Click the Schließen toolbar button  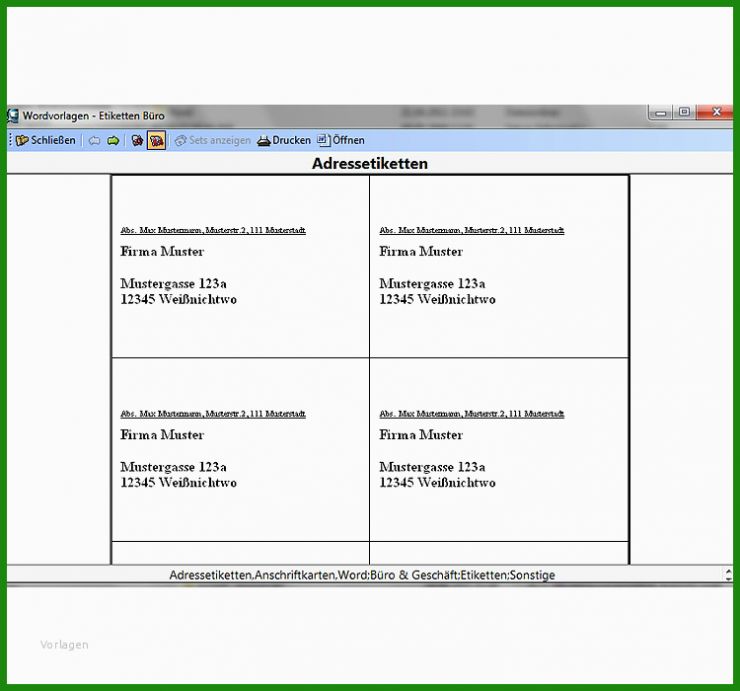46,140
